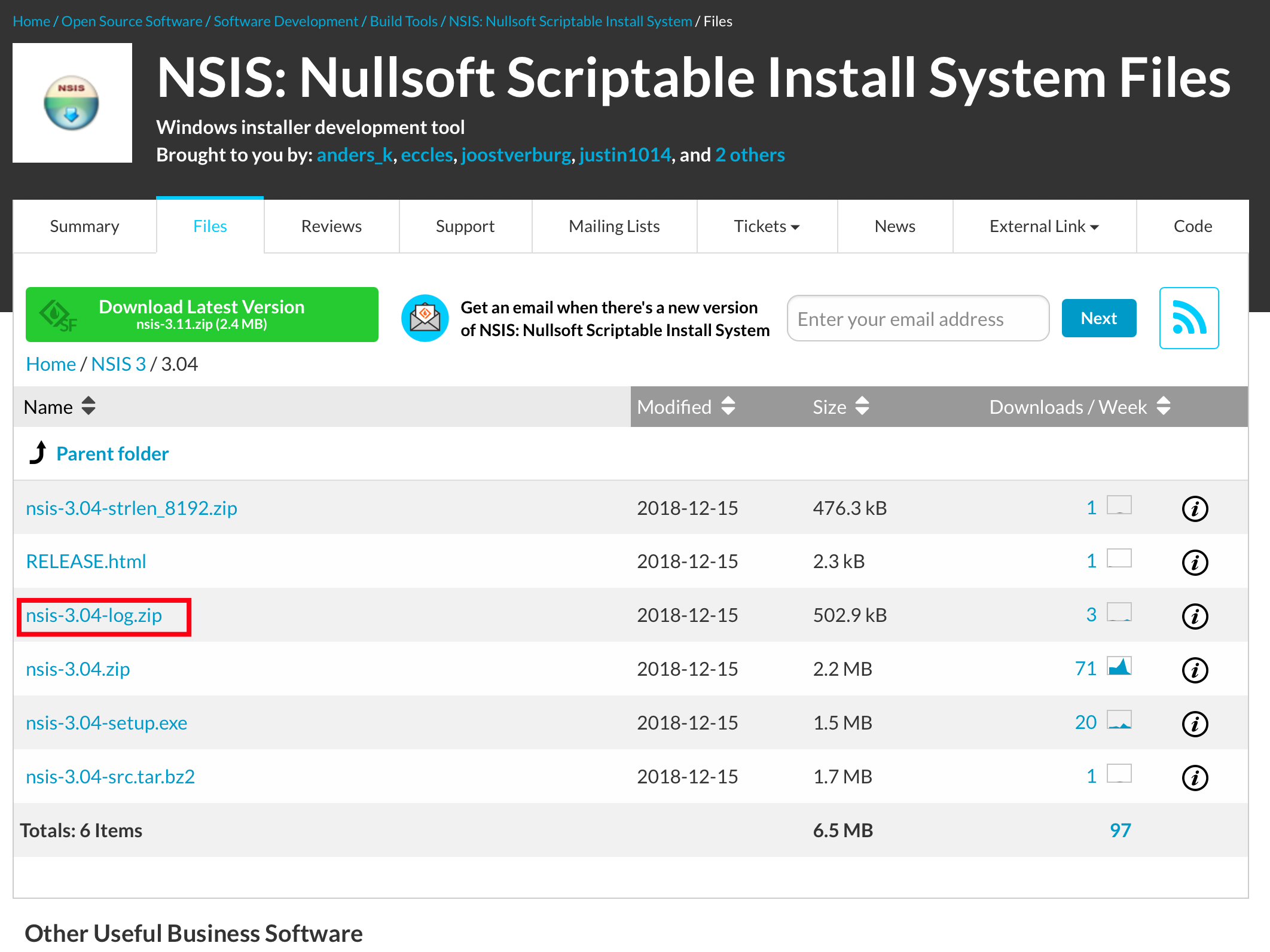The height and width of the screenshot is (952, 1270).
Task: Open the nsis-3.04-log.zip file link
Action: click(x=94, y=615)
